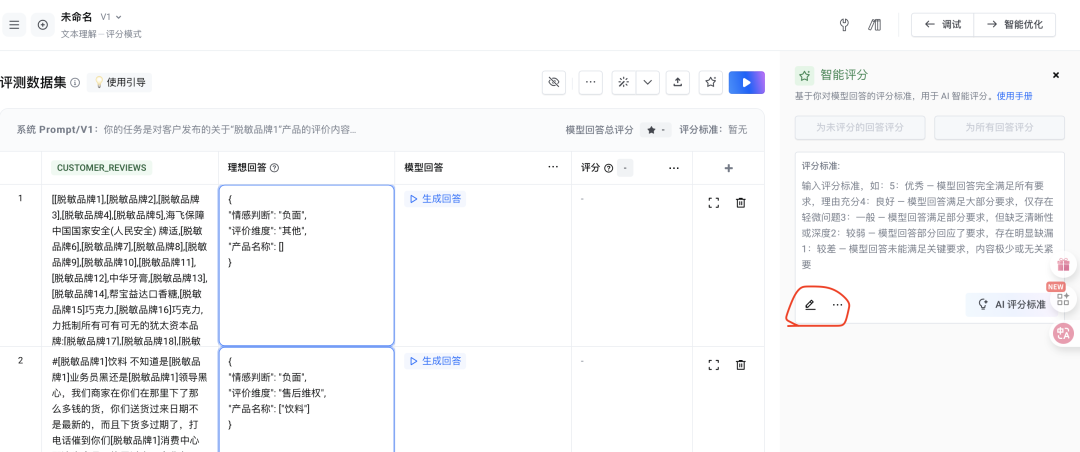This screenshot has height=452, width=1080.
Task: Click the 智能评分 panel star icon
Action: tap(804, 75)
